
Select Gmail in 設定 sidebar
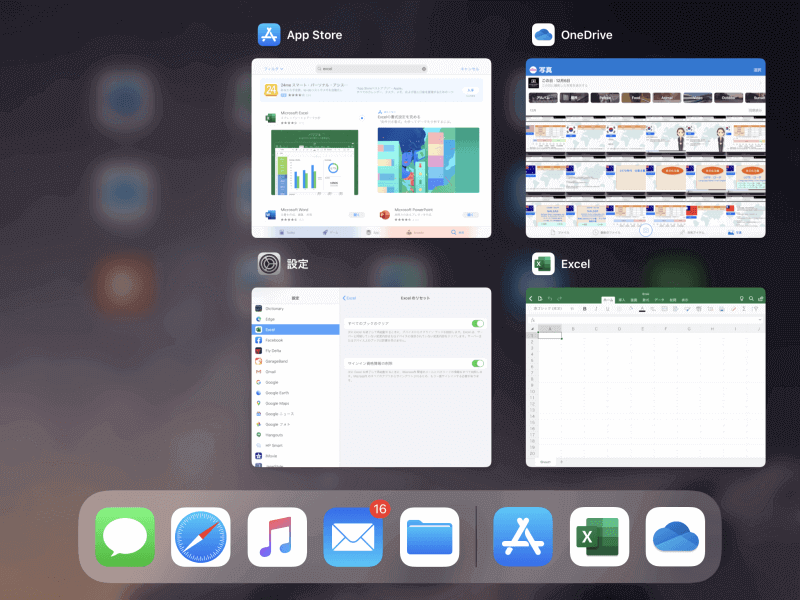coord(296,372)
